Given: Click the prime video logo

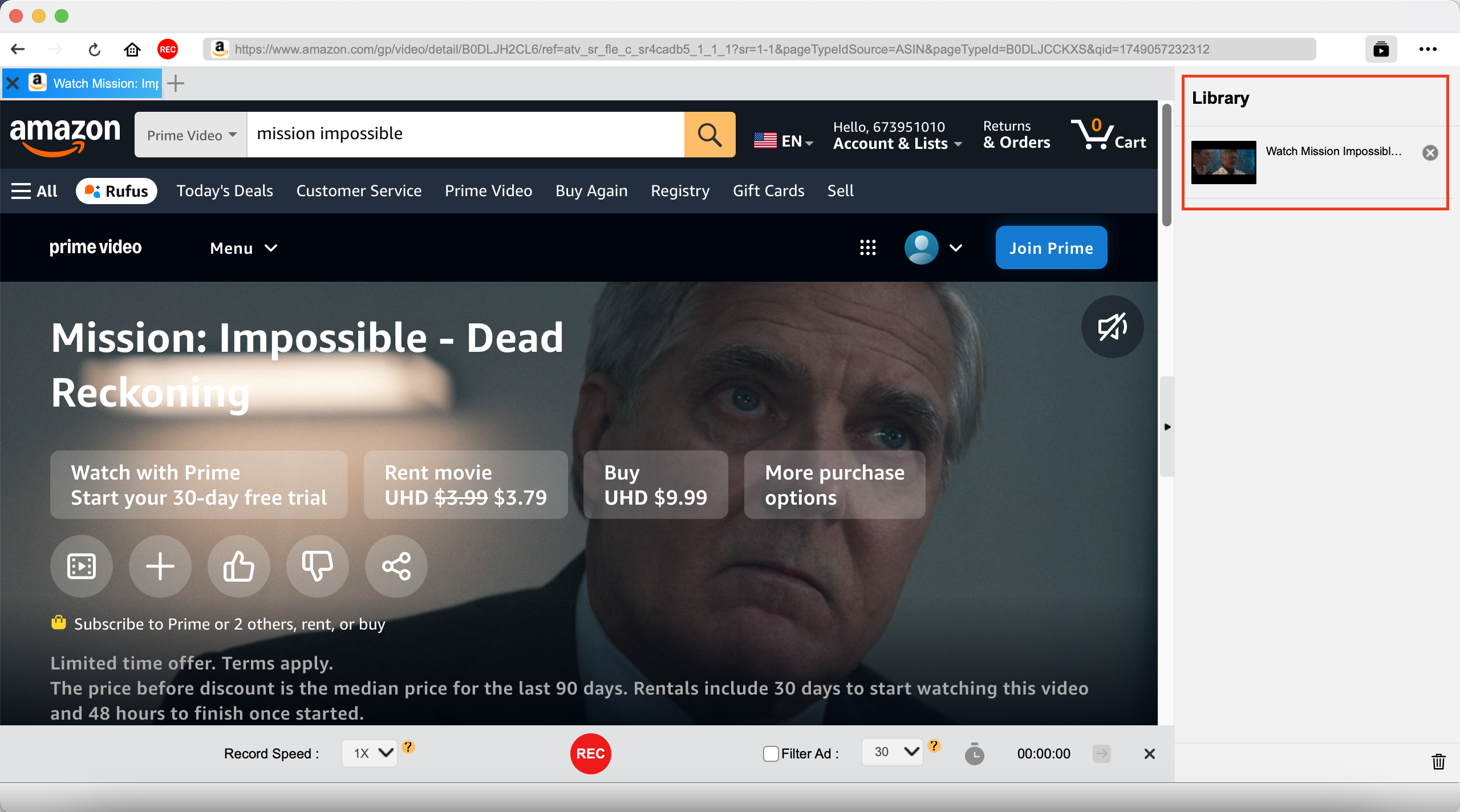Looking at the screenshot, I should [95, 247].
